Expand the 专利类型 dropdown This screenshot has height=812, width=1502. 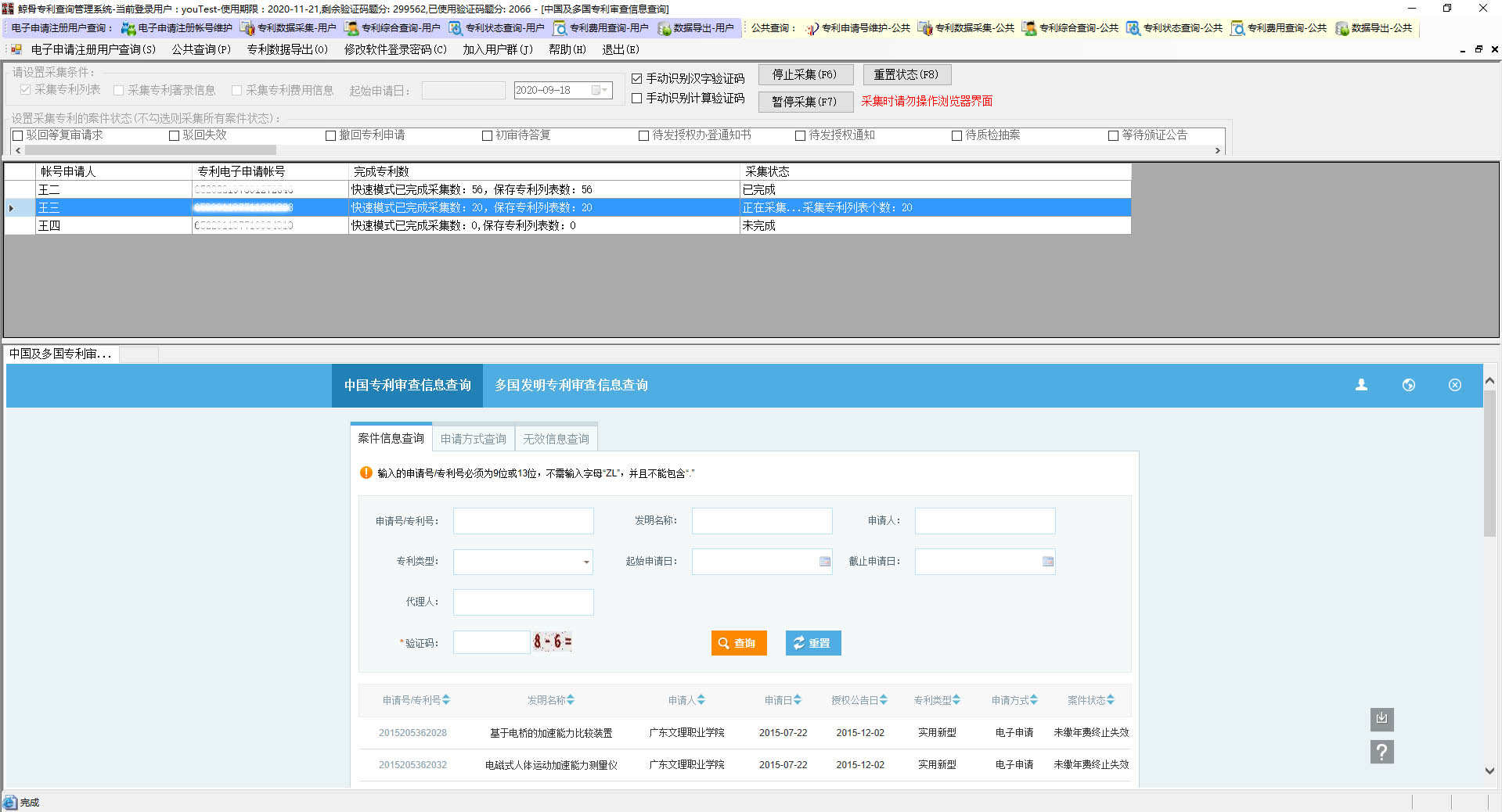tap(585, 562)
